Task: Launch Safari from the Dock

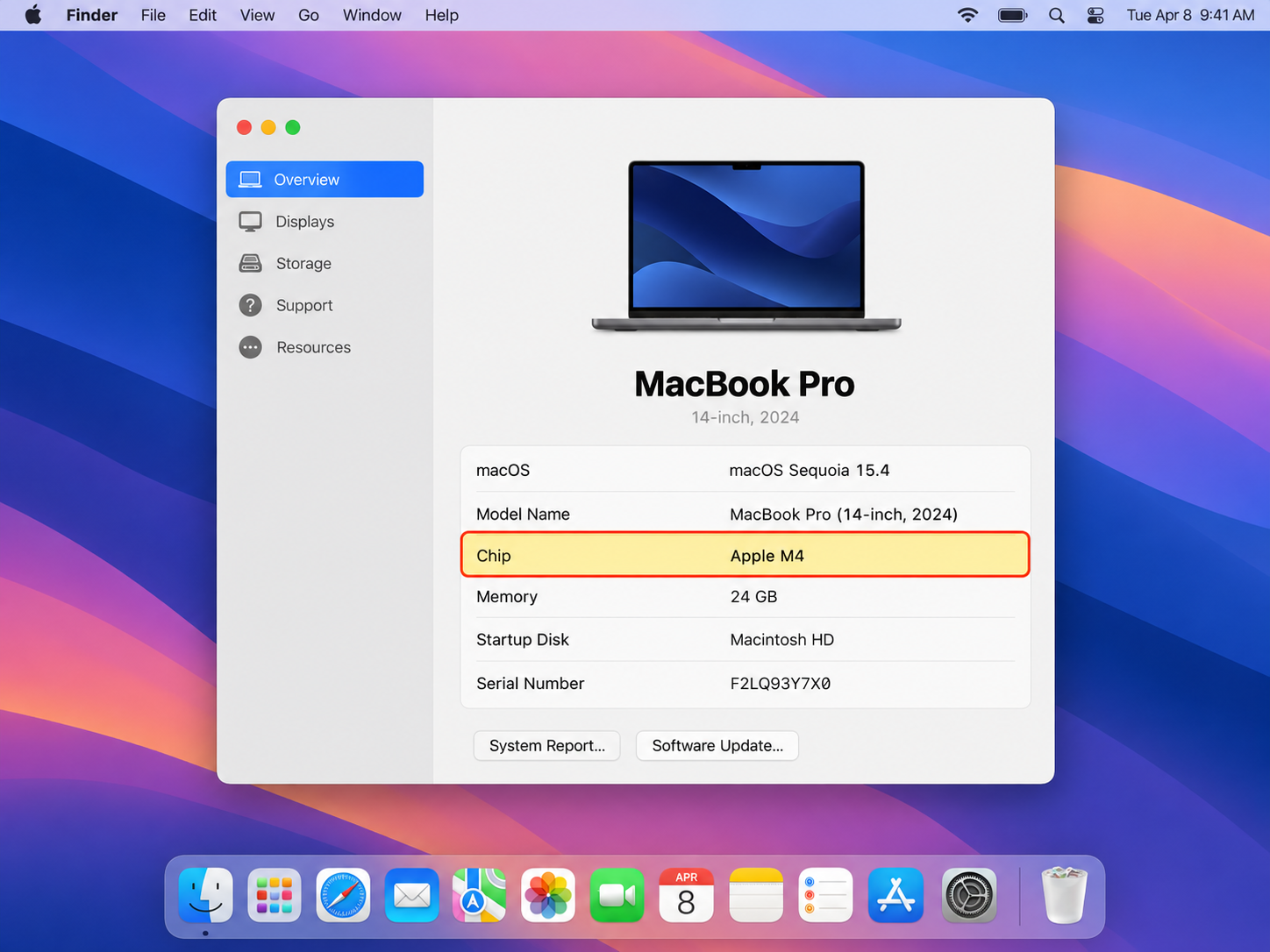Action: point(343,896)
